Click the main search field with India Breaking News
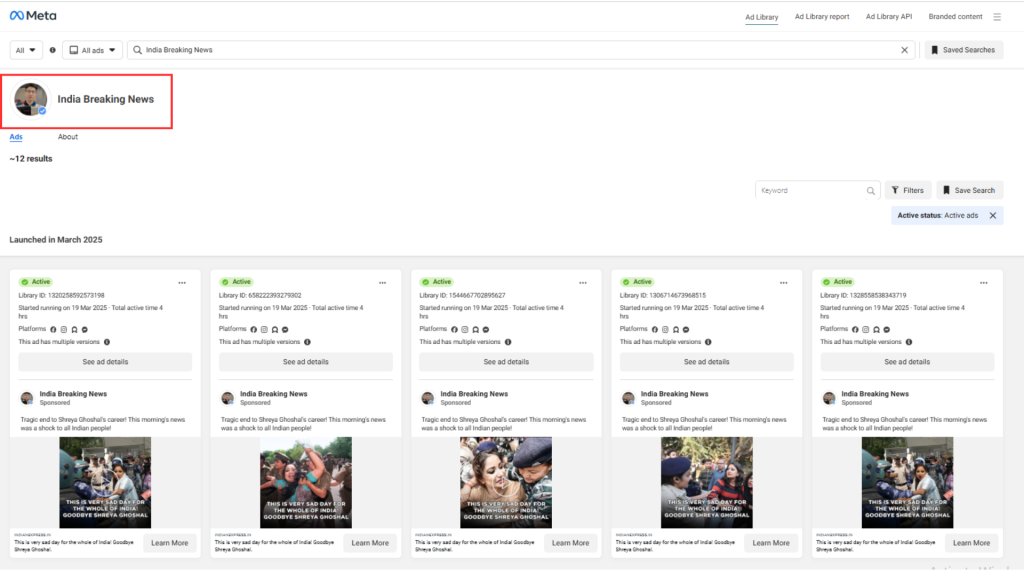1024x576 pixels. coord(520,50)
